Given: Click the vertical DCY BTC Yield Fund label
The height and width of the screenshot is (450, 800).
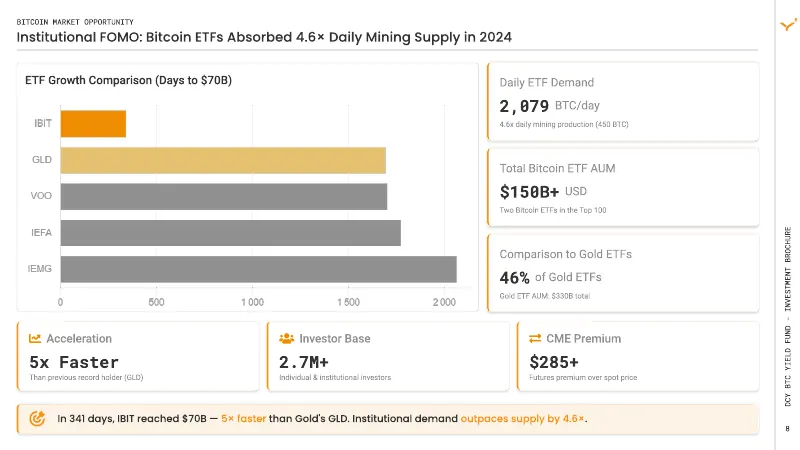Looking at the screenshot, I should click(788, 316).
